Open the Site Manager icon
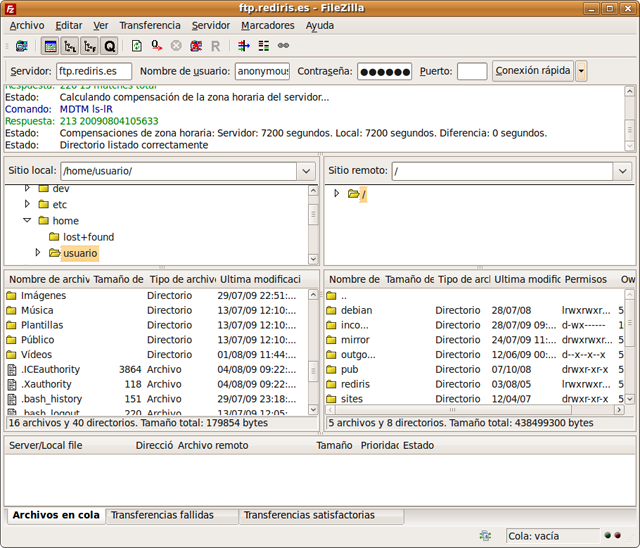The image size is (640, 548). pos(21,46)
